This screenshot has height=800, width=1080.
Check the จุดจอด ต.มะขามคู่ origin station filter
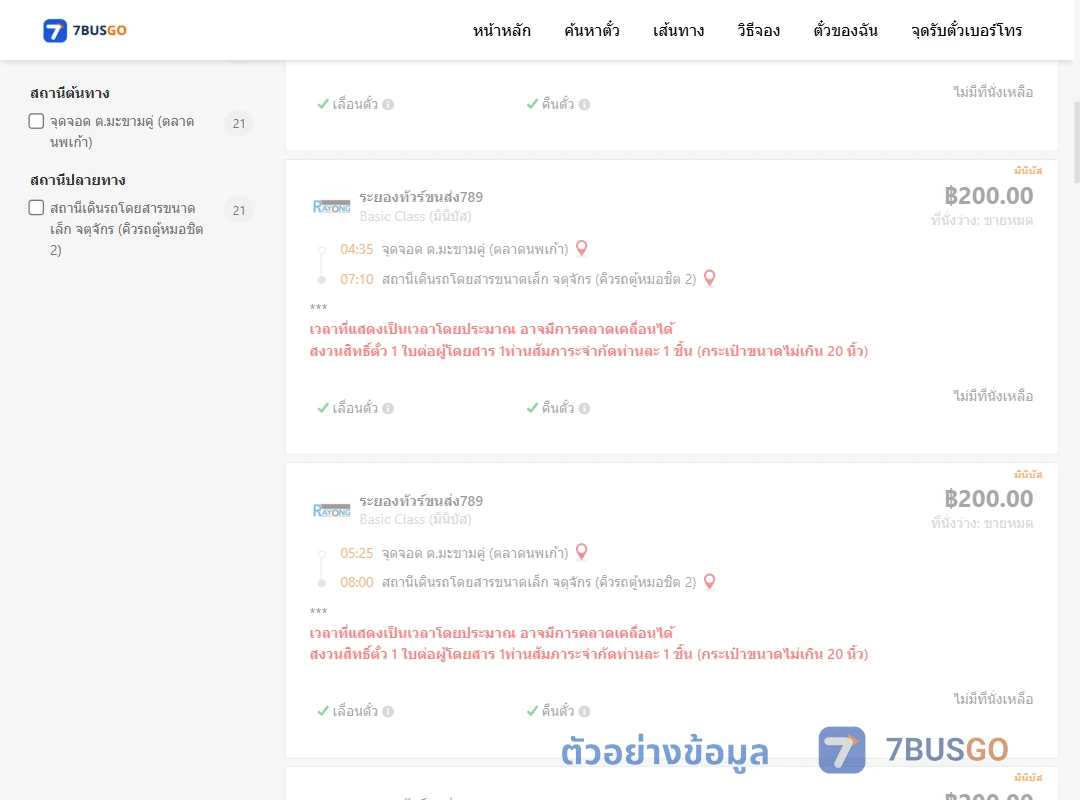coord(37,121)
